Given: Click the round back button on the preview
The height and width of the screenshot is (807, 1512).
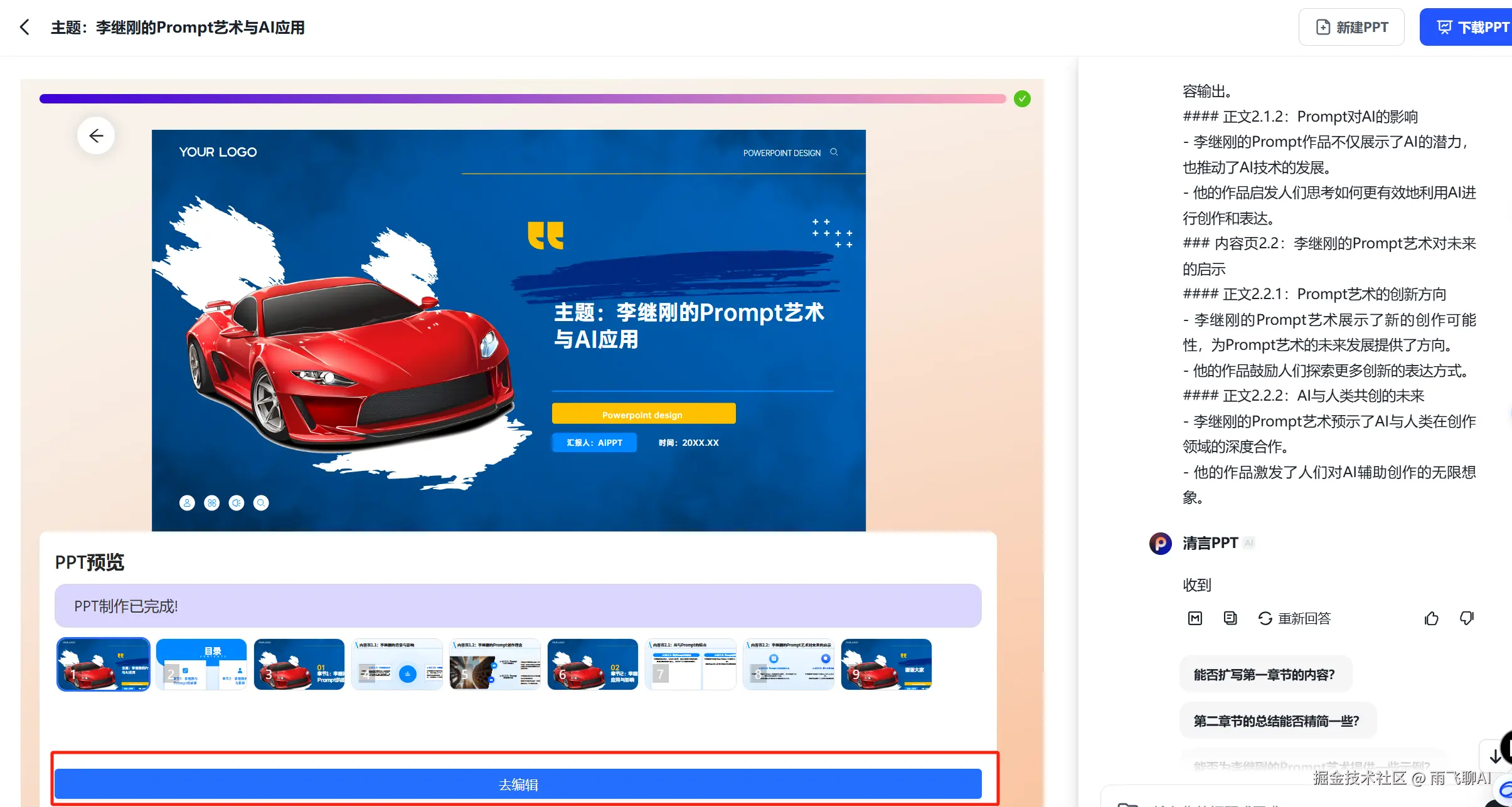Looking at the screenshot, I should pos(96,135).
